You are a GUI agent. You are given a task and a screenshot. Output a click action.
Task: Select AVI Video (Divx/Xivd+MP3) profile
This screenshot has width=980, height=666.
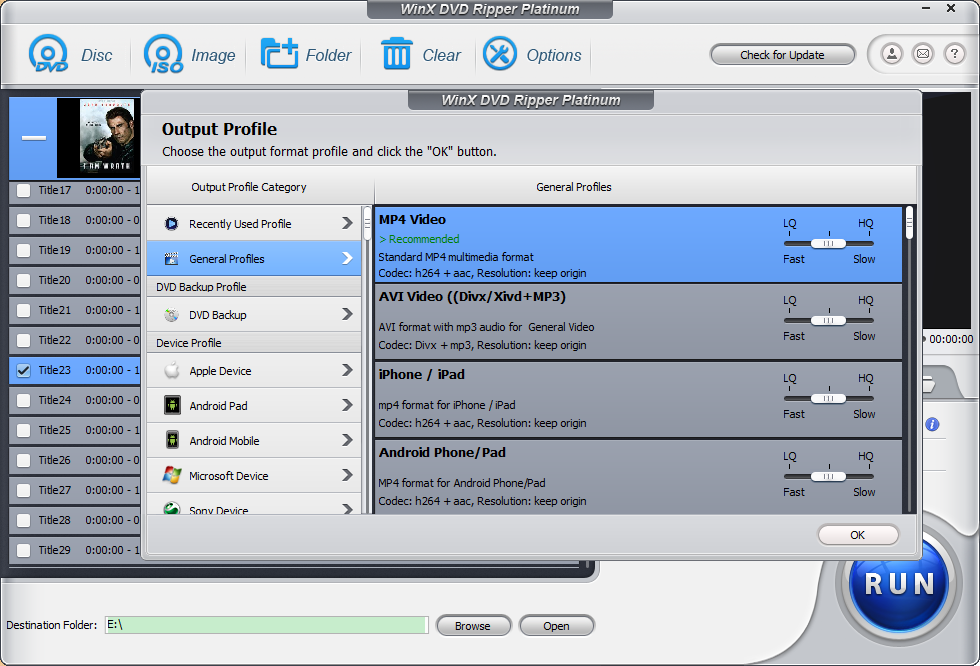[x=638, y=322]
